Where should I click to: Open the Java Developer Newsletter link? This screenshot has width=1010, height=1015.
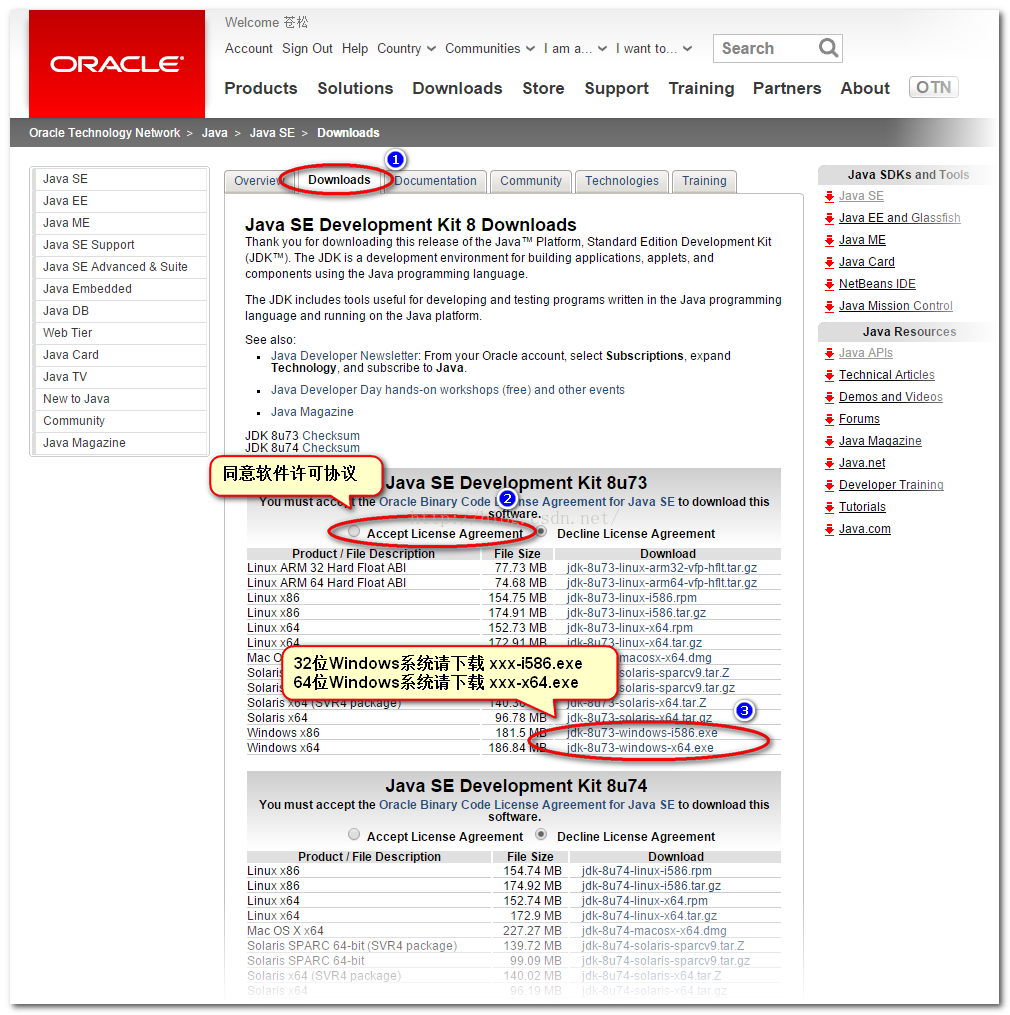(344, 356)
